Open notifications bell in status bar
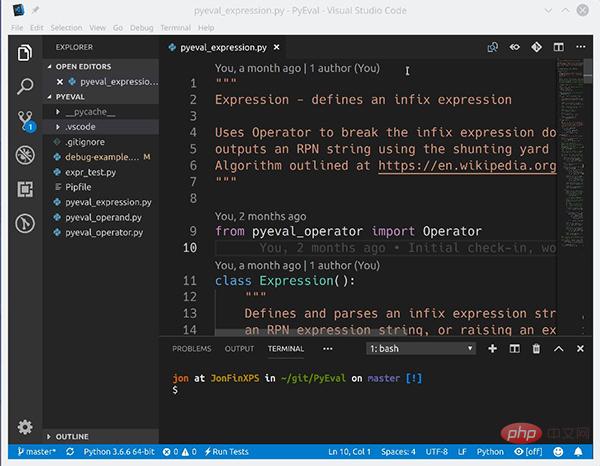Viewport: 600px width, 466px height. [578, 452]
